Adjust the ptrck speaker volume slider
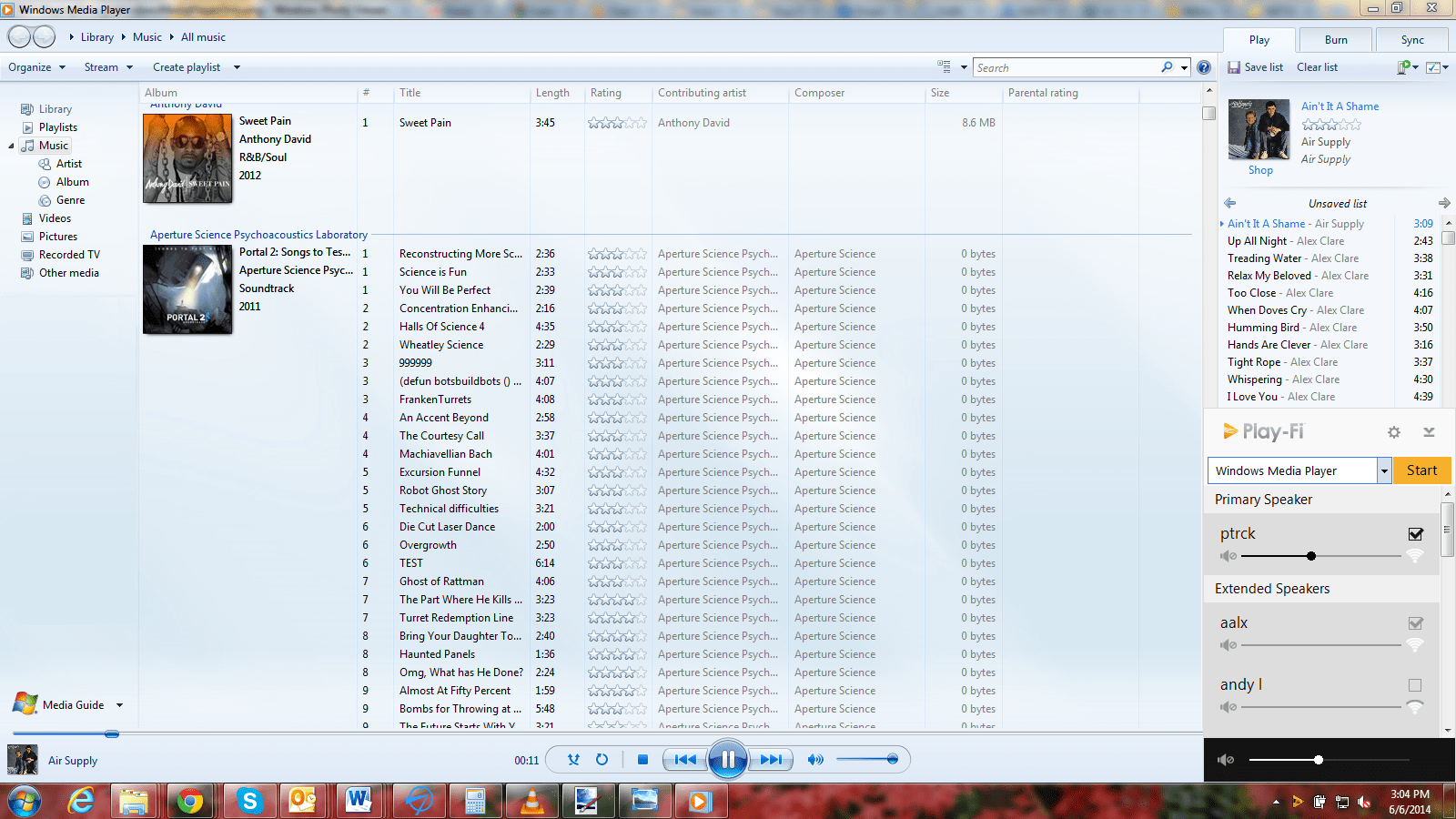Viewport: 1456px width, 819px height. [x=1311, y=555]
